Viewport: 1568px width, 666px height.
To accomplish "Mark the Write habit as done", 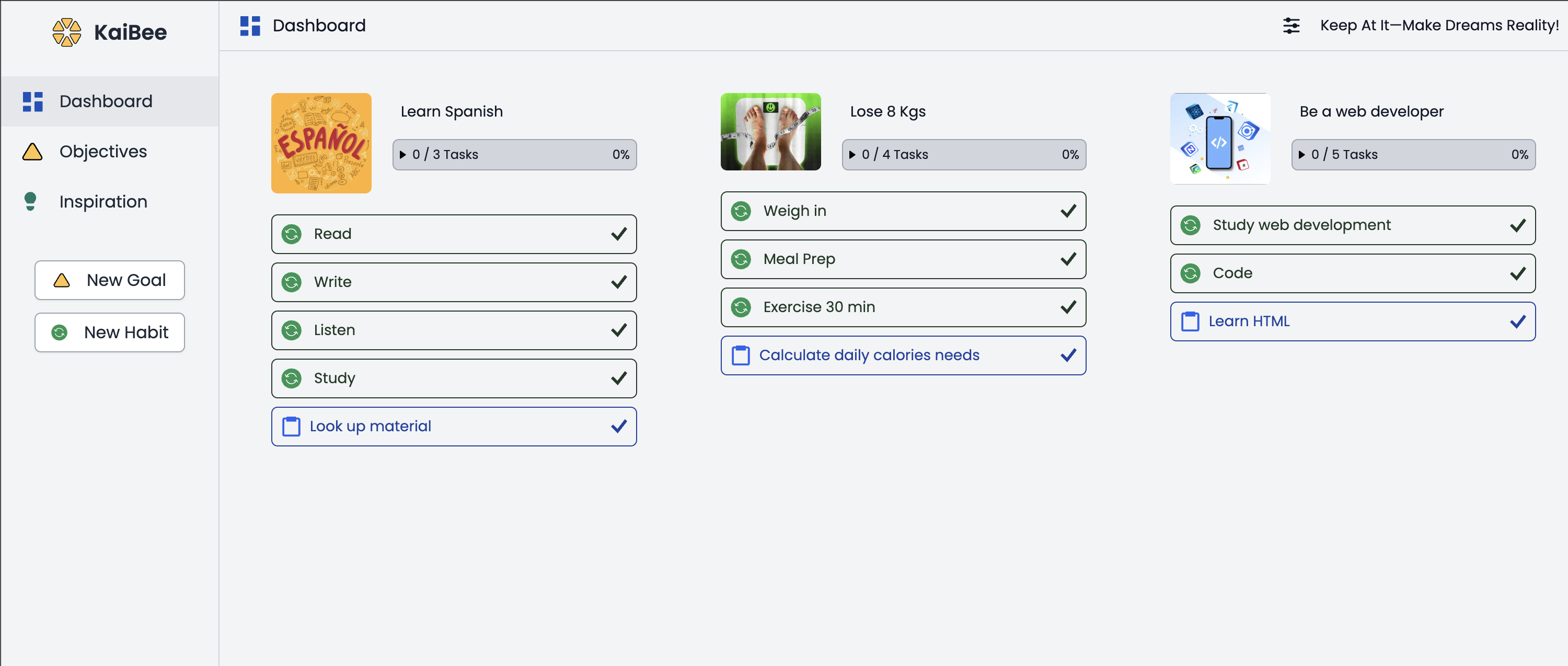I will (618, 282).
